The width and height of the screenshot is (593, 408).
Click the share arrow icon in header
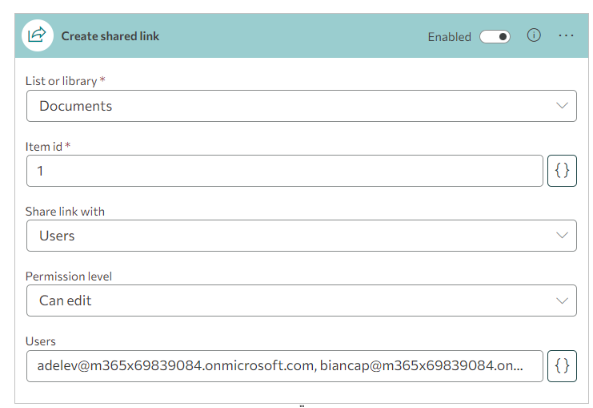click(x=37, y=35)
